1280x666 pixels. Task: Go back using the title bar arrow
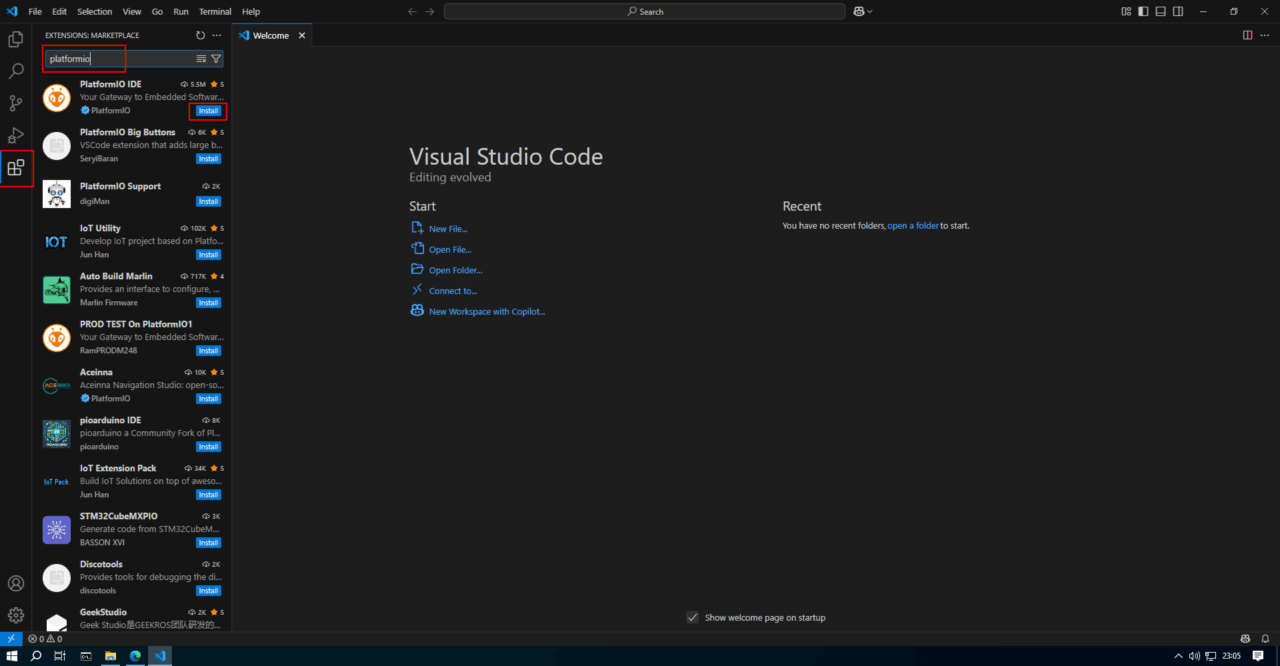pos(412,11)
